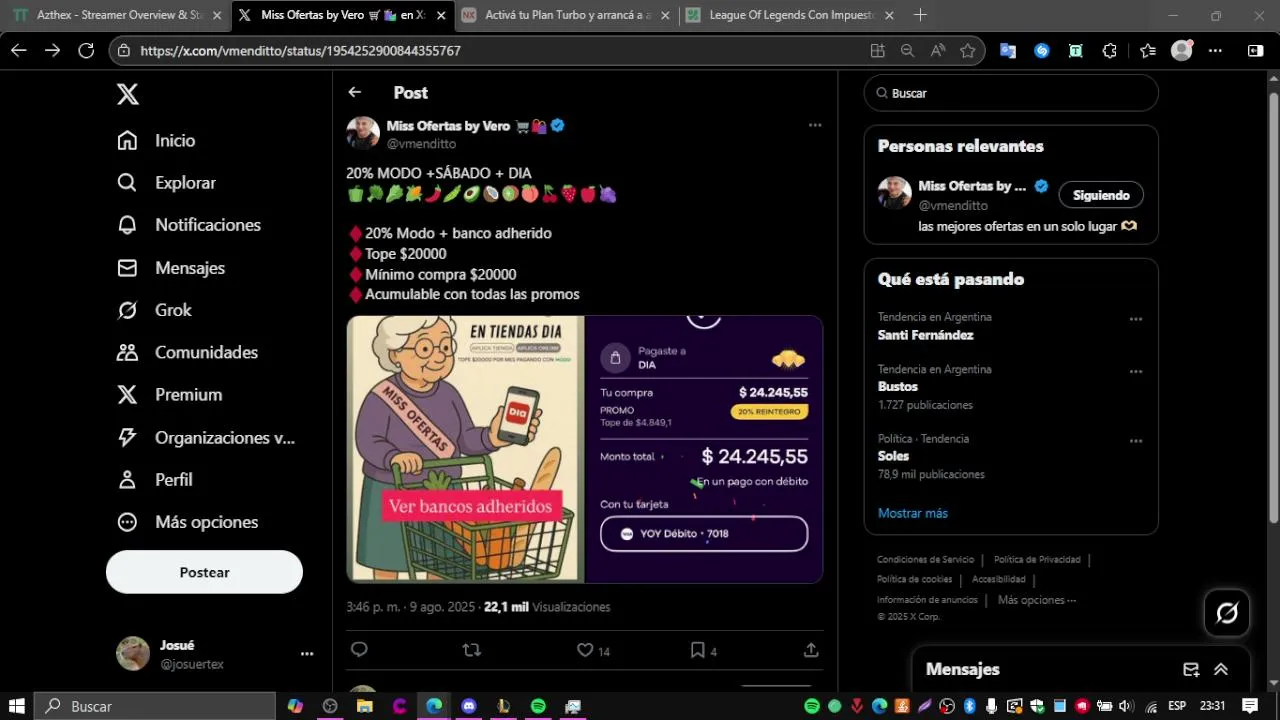Open Miss Ofertas by Vero author profile
This screenshot has width=1280, height=720.
[x=448, y=126]
